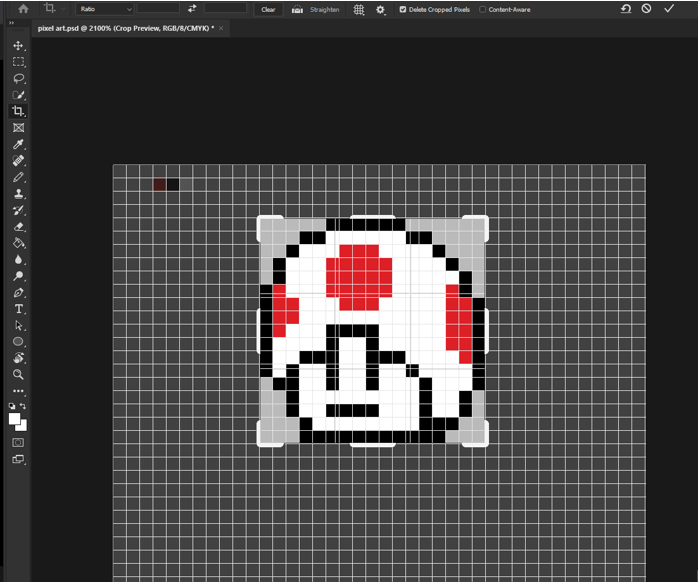Viewport: 699px width, 582px height.
Task: Enable Content-Aware checkbox
Action: click(483, 9)
